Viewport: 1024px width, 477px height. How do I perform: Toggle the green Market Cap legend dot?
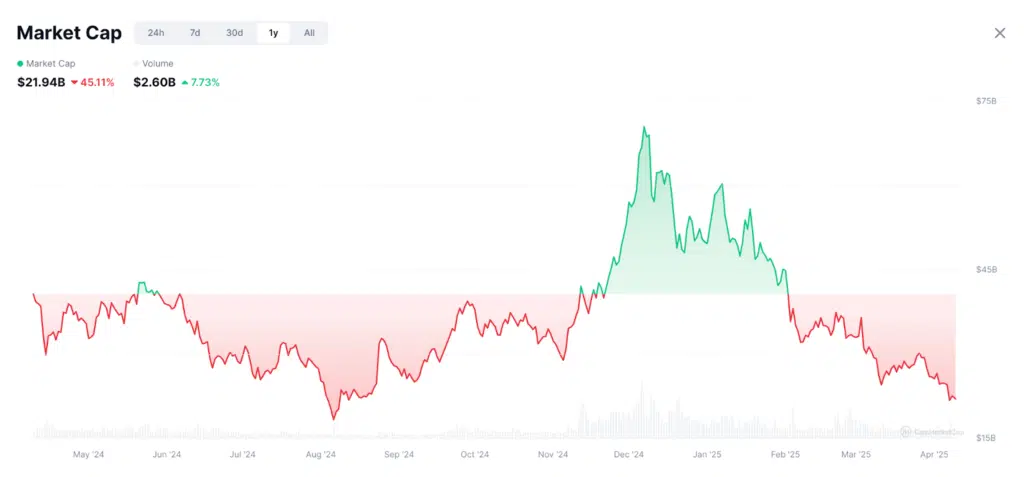[x=20, y=64]
